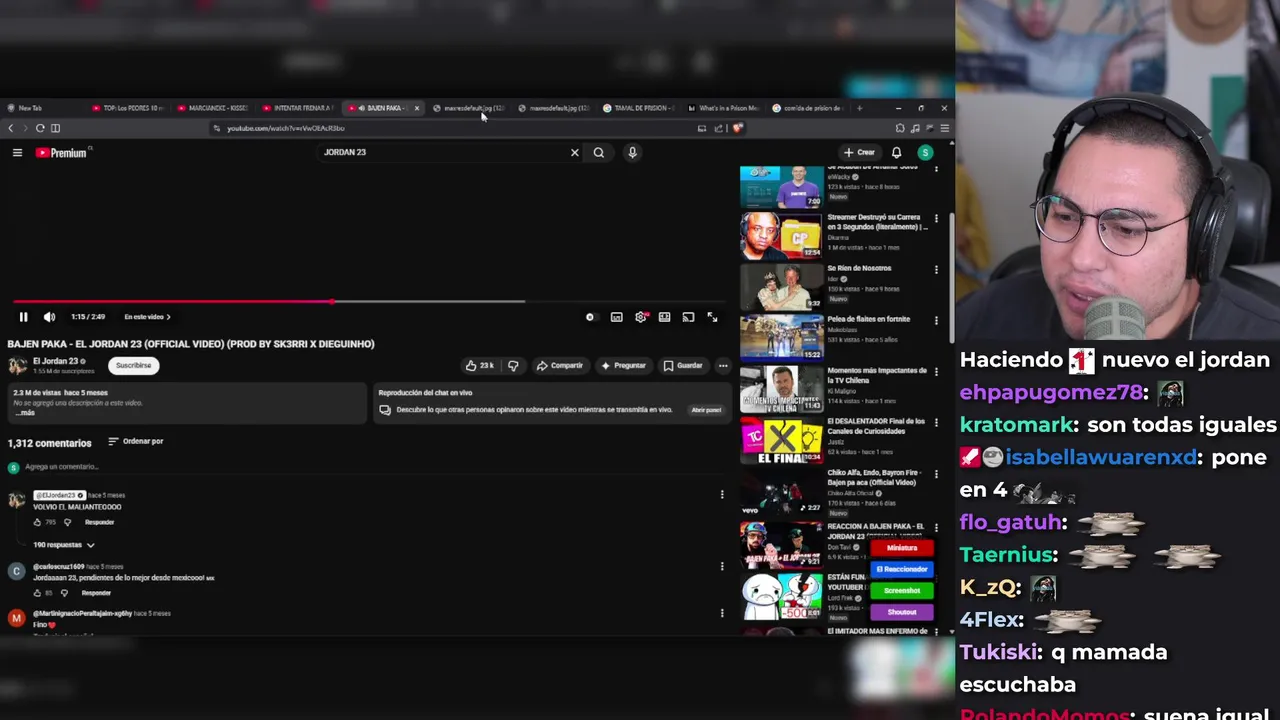Click the green Screenshot overlay button
This screenshot has height=720, width=1280.
902,590
